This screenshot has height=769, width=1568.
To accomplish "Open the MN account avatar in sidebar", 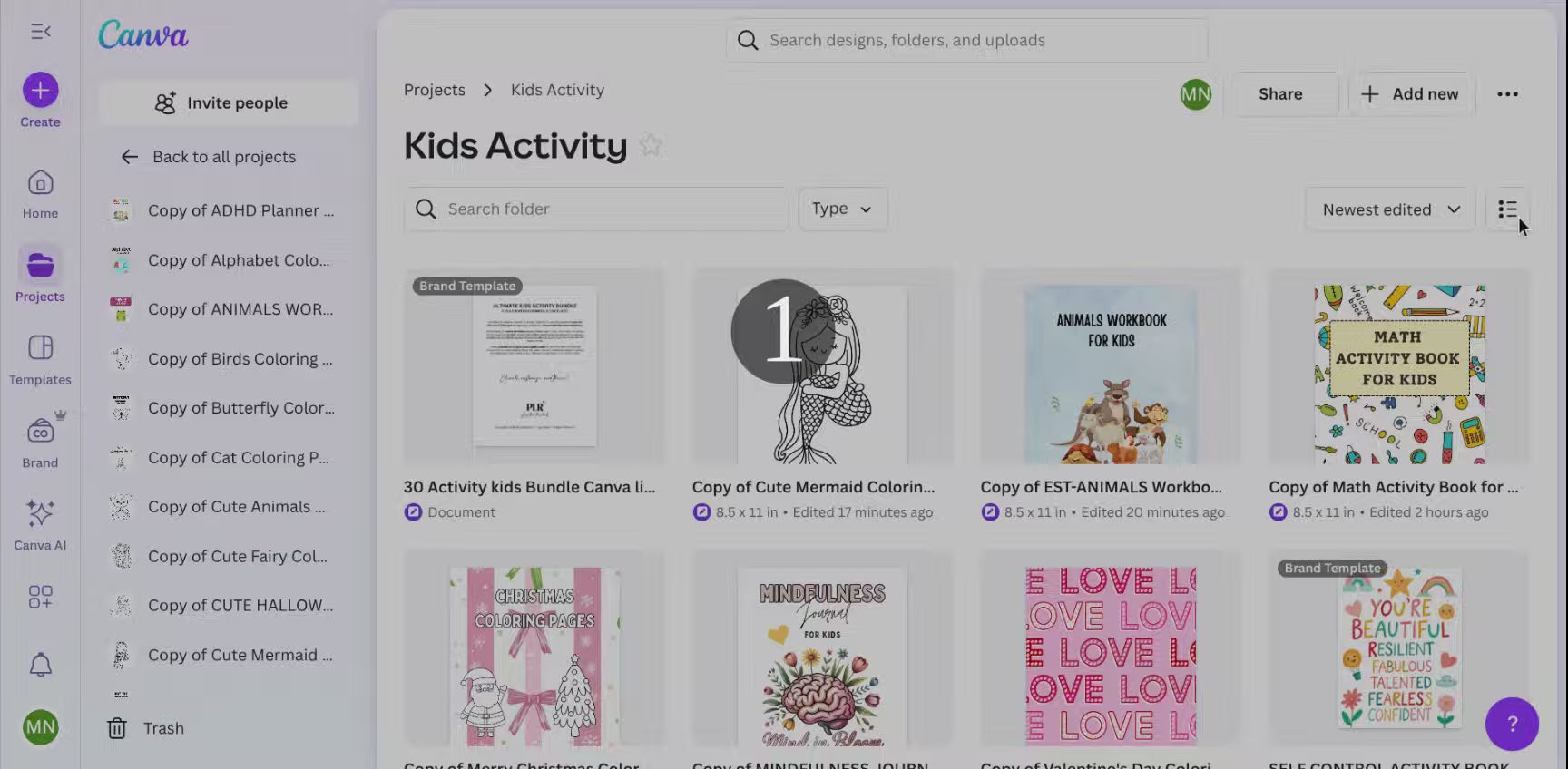I will click(x=41, y=727).
